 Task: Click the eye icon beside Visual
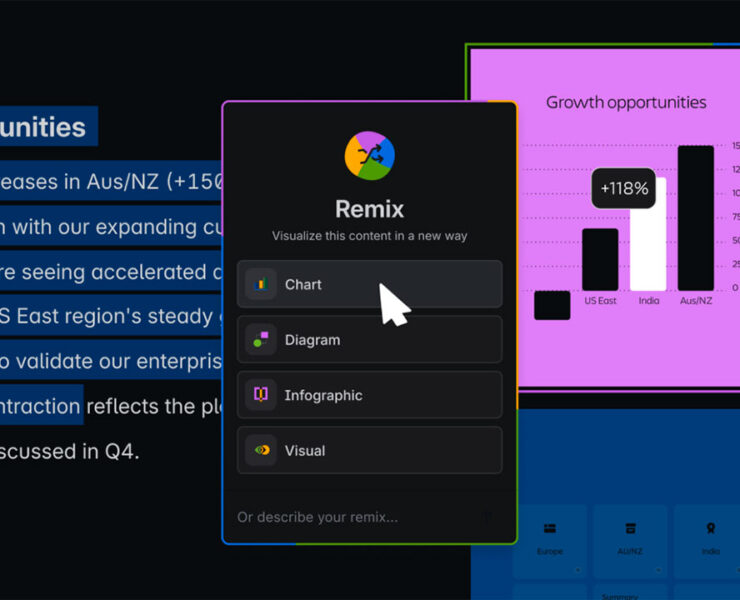261,450
